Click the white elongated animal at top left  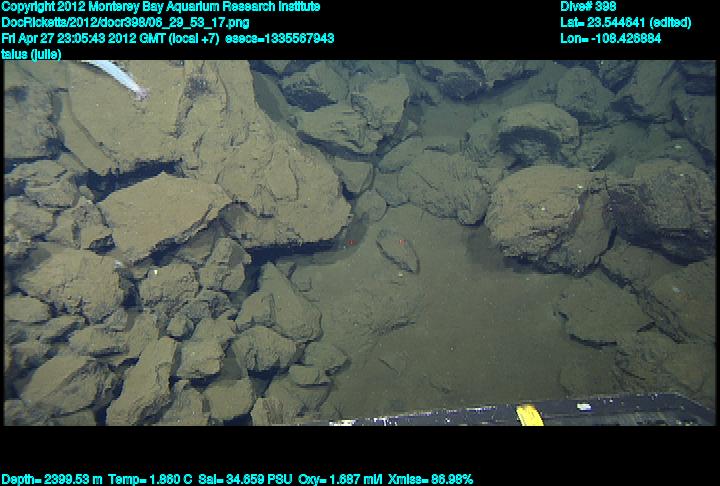tap(113, 76)
